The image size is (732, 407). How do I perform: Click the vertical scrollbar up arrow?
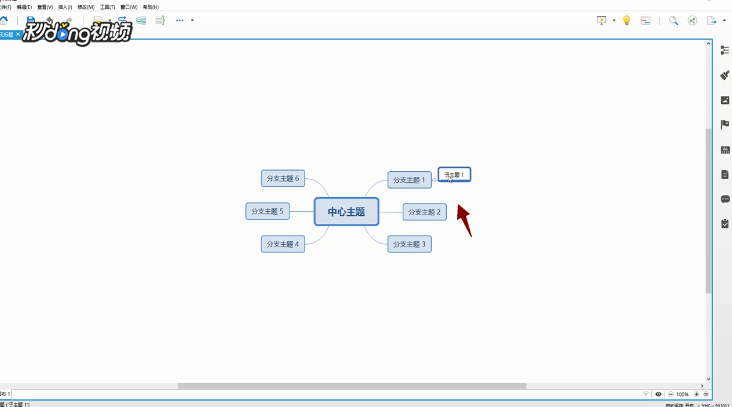click(708, 43)
